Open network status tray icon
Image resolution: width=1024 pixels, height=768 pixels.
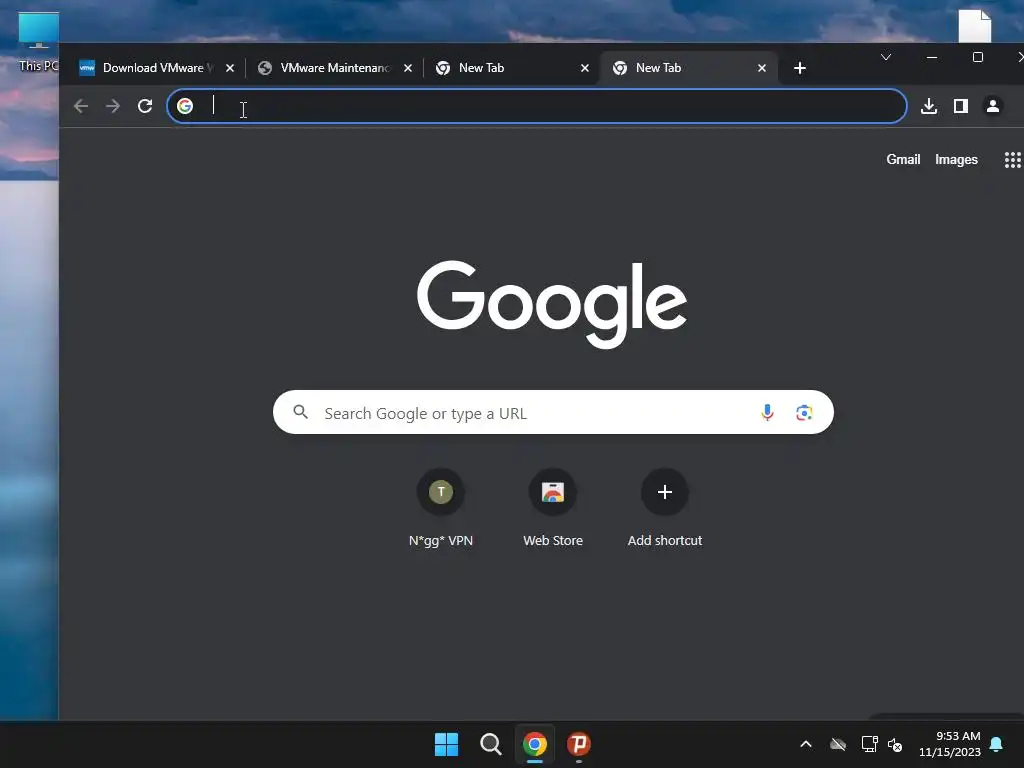[x=869, y=744]
